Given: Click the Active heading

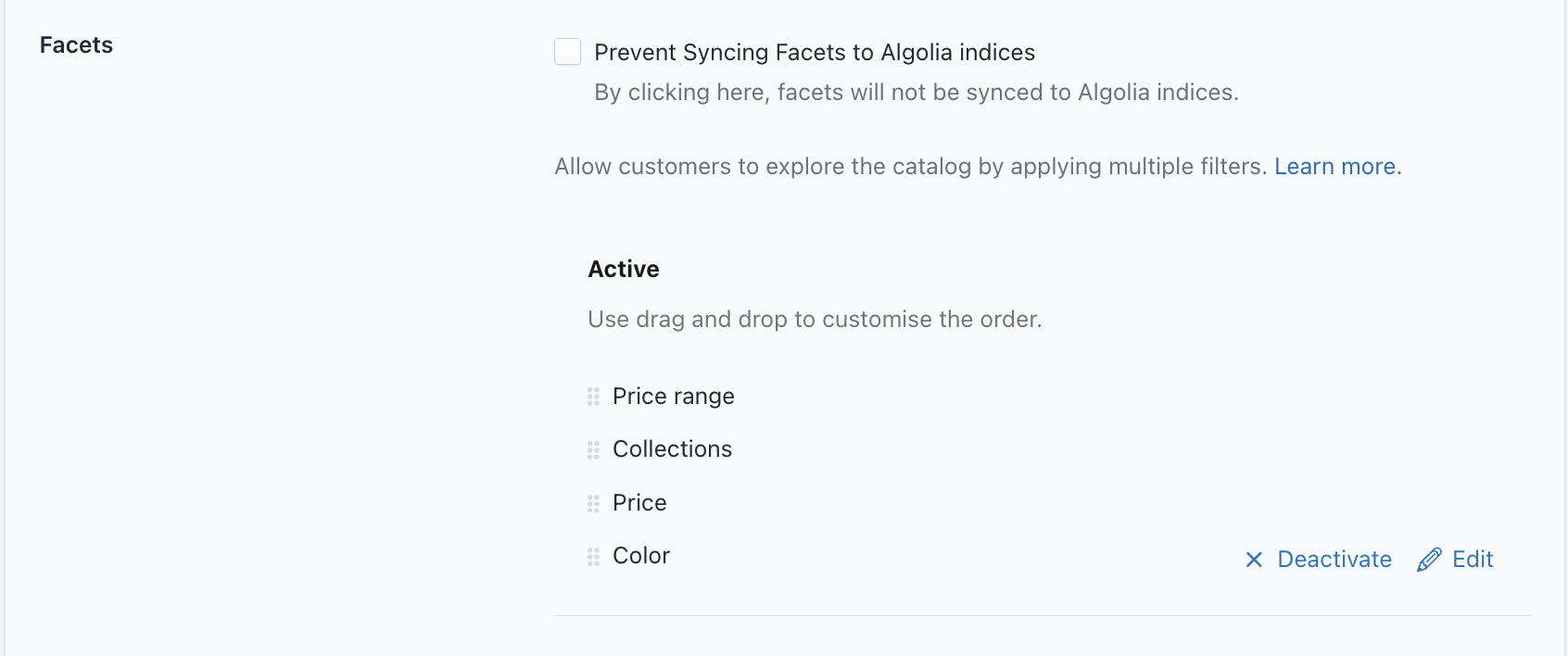Looking at the screenshot, I should click(x=624, y=270).
